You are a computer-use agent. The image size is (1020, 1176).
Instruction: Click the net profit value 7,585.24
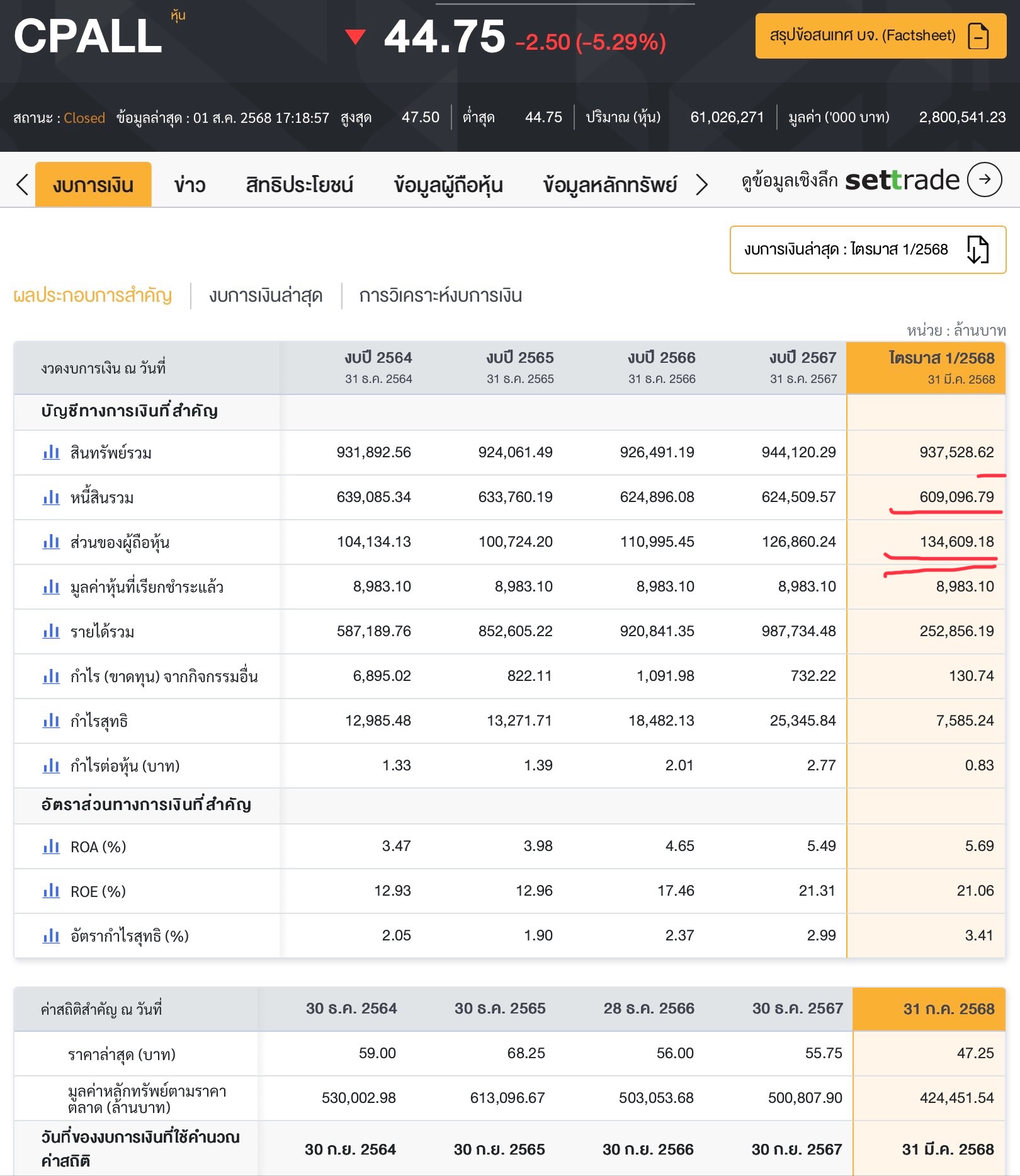pos(965,721)
